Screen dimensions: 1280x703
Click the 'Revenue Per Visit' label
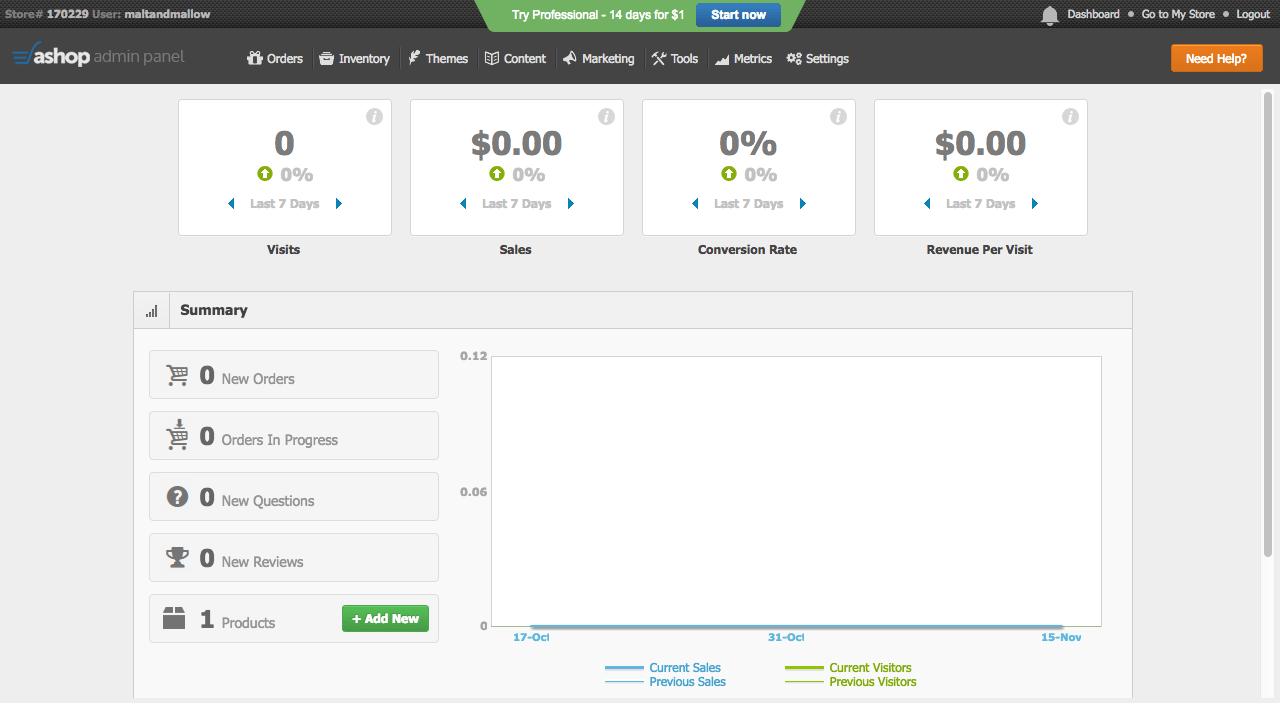pyautogui.click(x=980, y=250)
